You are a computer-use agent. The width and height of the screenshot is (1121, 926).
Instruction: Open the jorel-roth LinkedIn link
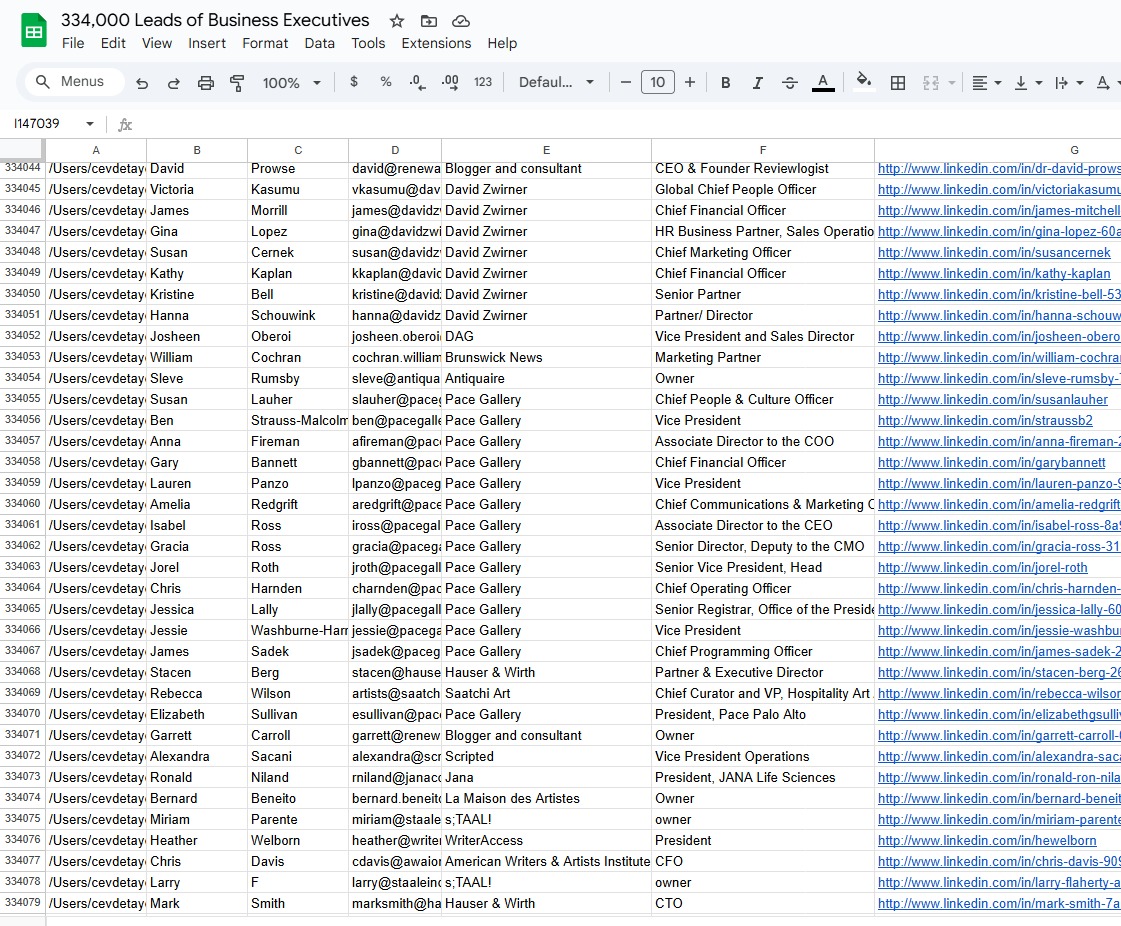(982, 568)
